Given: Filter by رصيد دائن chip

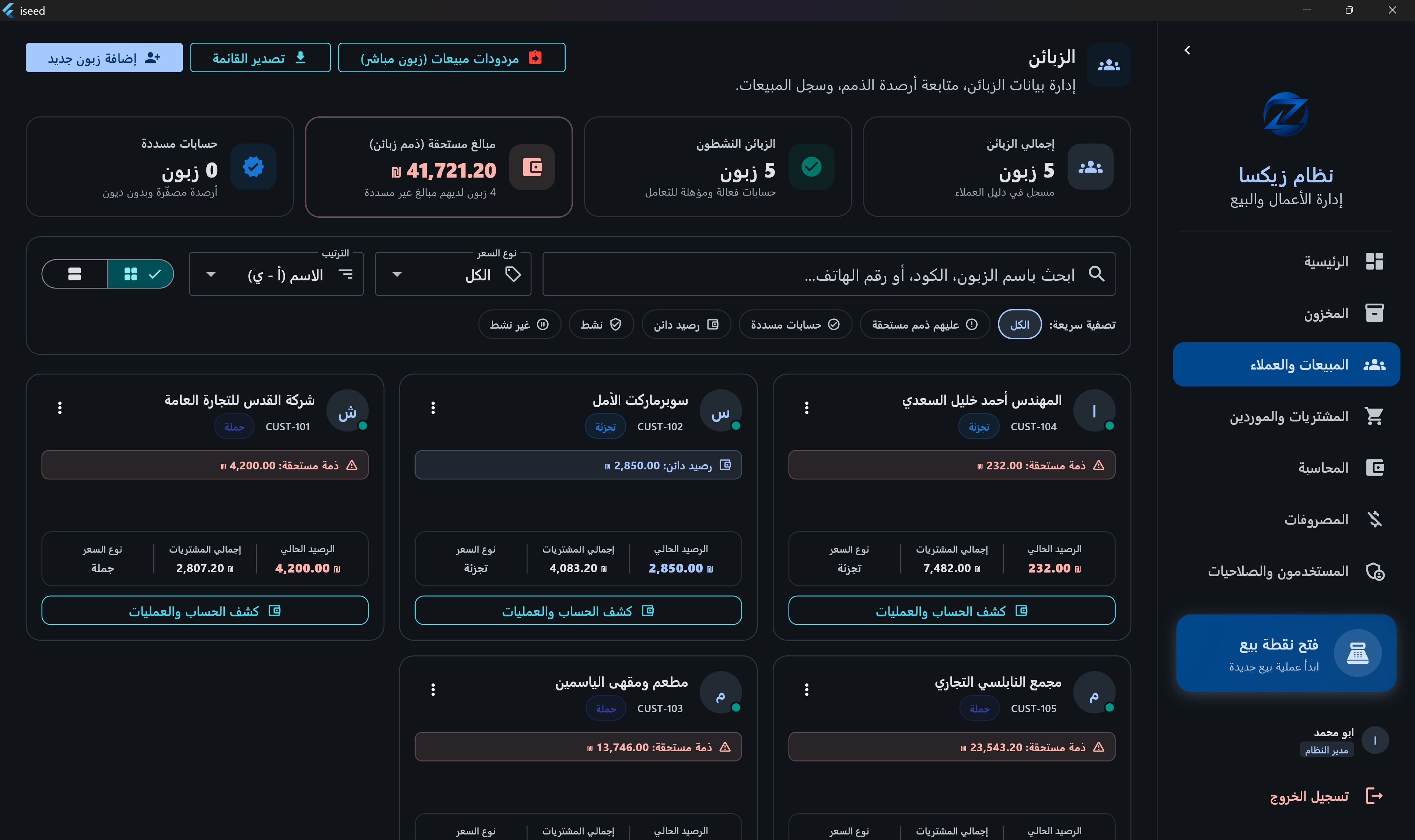Looking at the screenshot, I should 686,324.
